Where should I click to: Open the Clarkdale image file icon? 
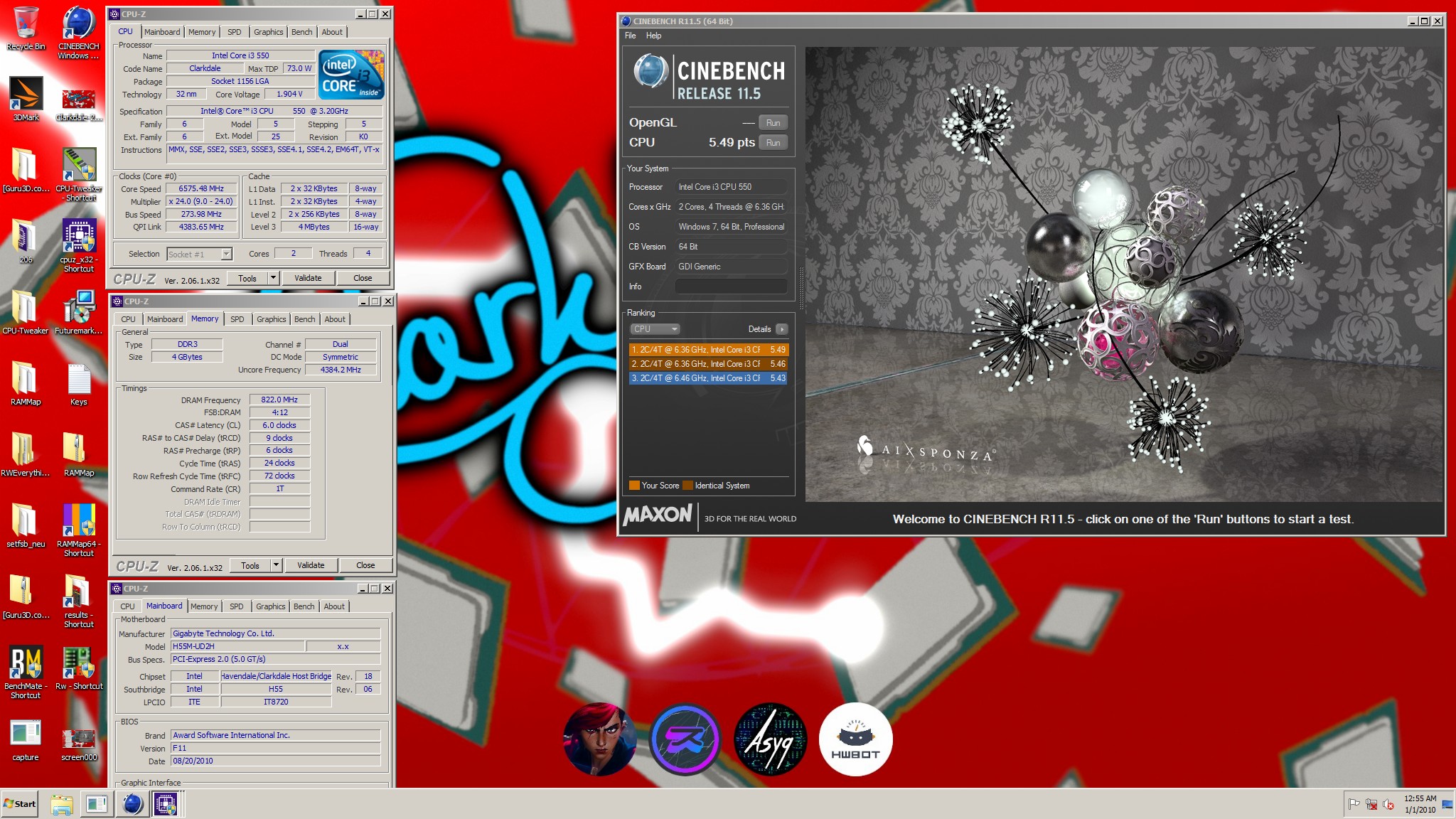pos(78,103)
